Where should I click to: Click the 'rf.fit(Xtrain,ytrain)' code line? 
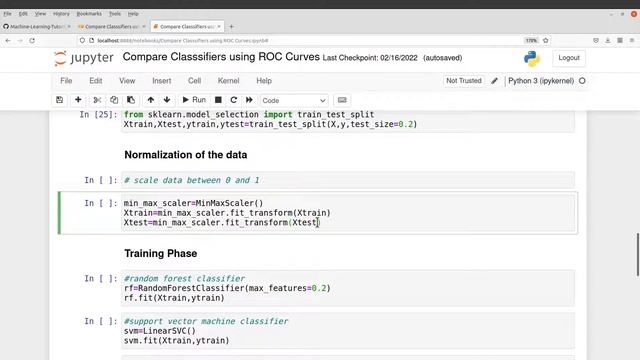[x=174, y=298]
